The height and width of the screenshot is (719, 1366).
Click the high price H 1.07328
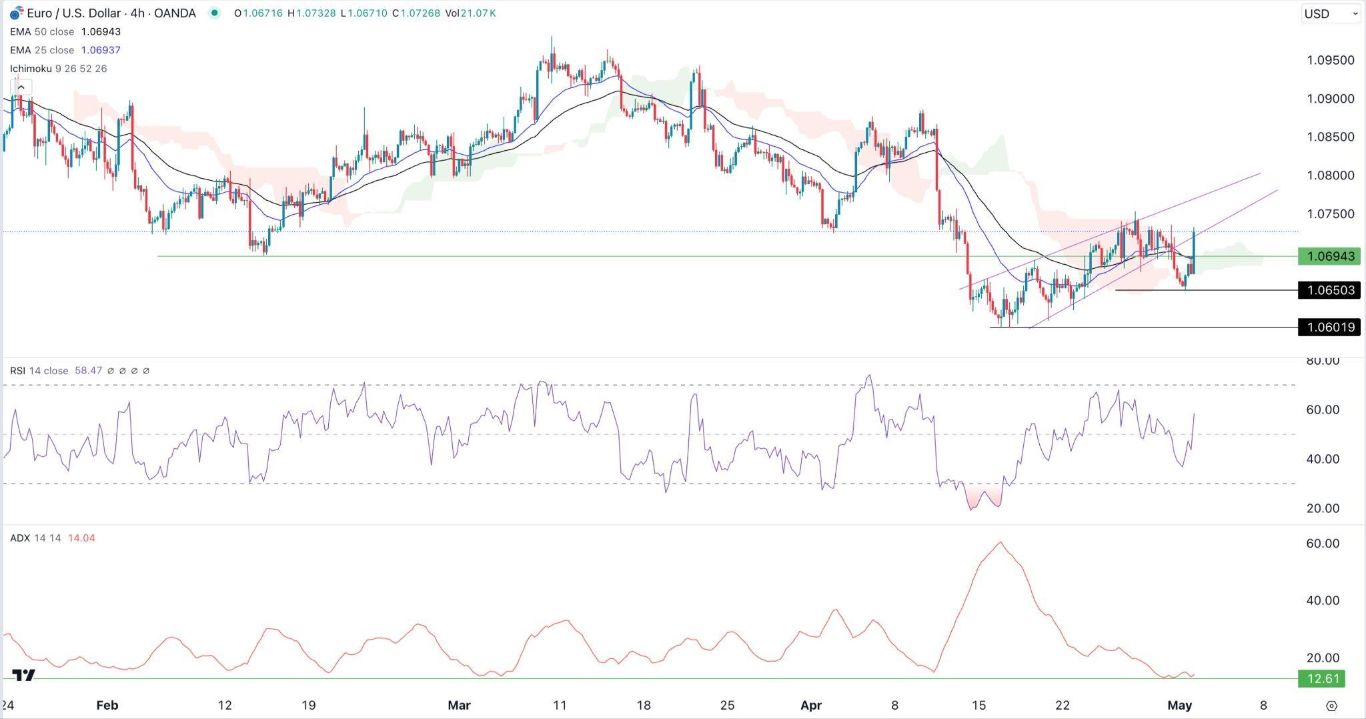pyautogui.click(x=312, y=13)
